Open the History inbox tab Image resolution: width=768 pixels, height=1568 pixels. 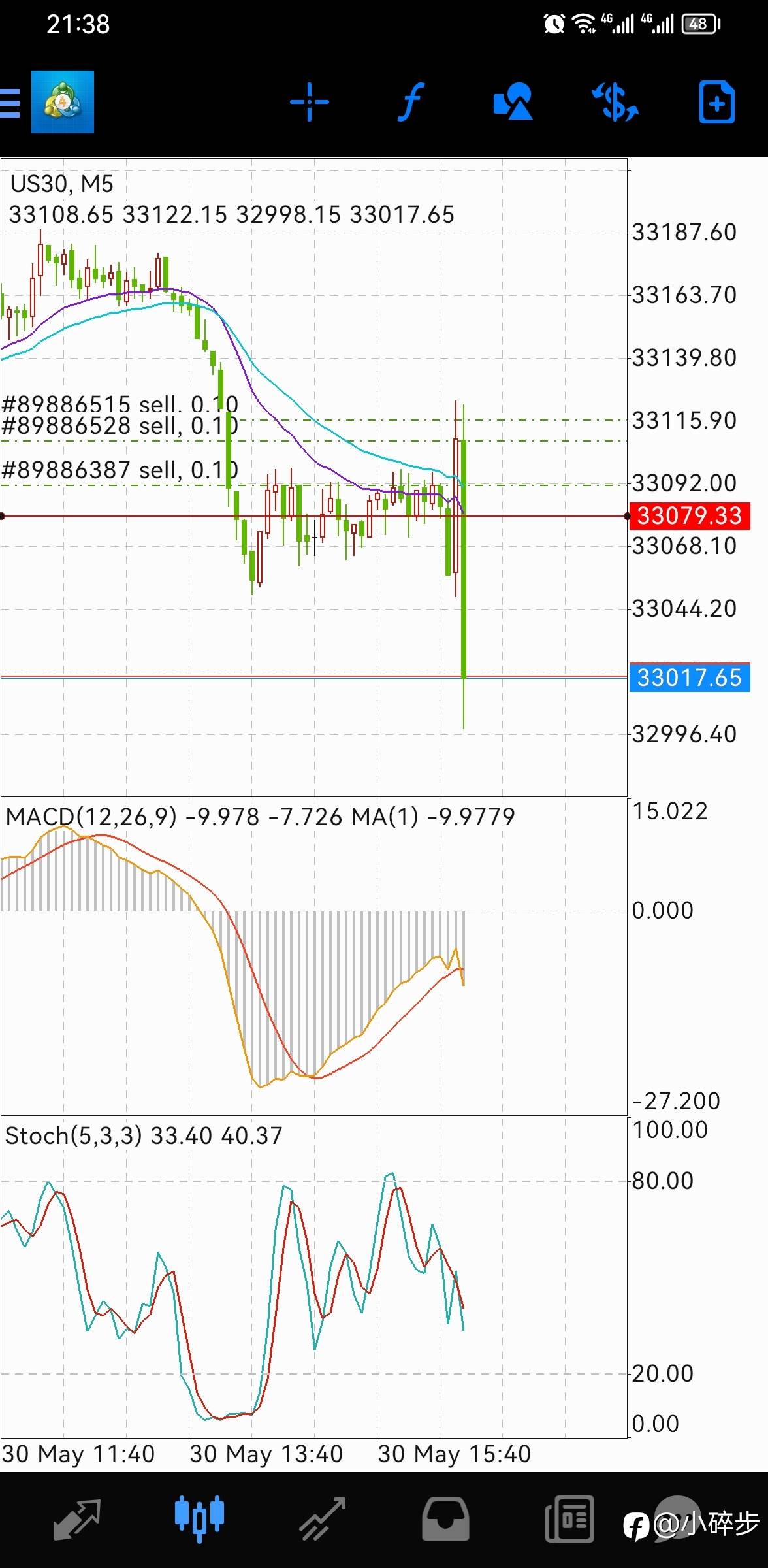[x=445, y=1518]
